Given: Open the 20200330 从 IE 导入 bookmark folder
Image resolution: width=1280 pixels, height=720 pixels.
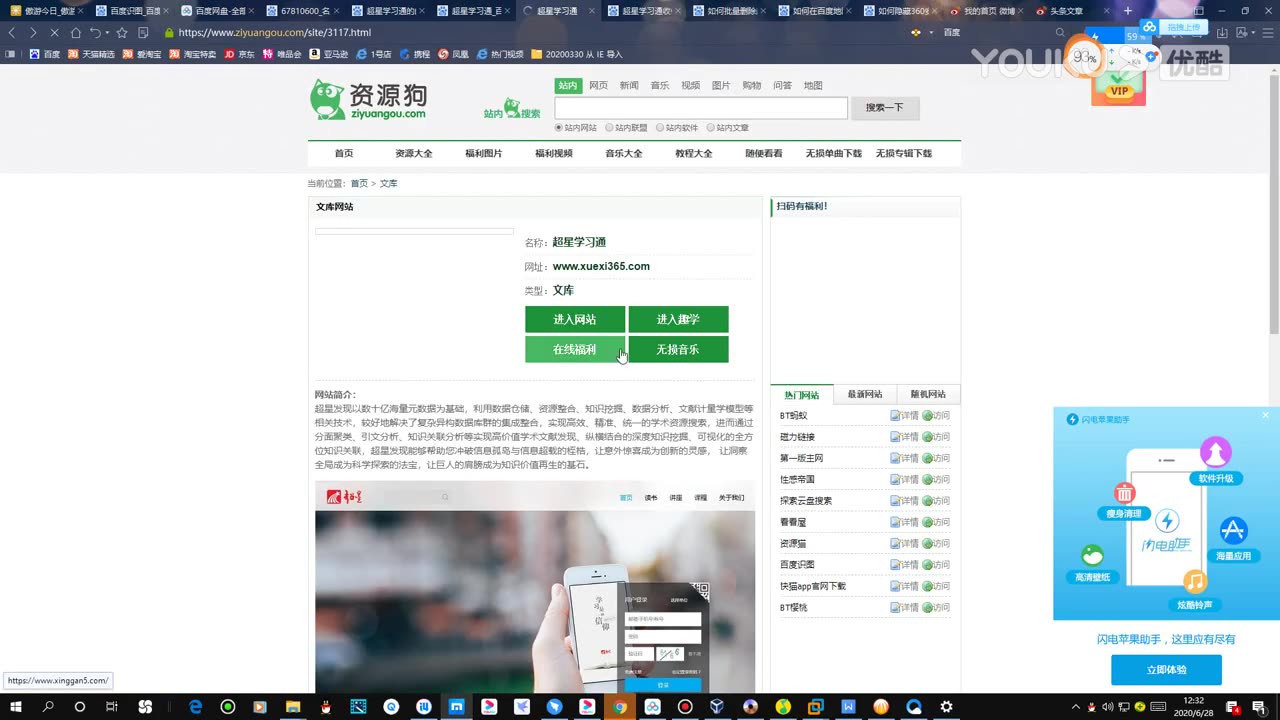Looking at the screenshot, I should point(577,54).
